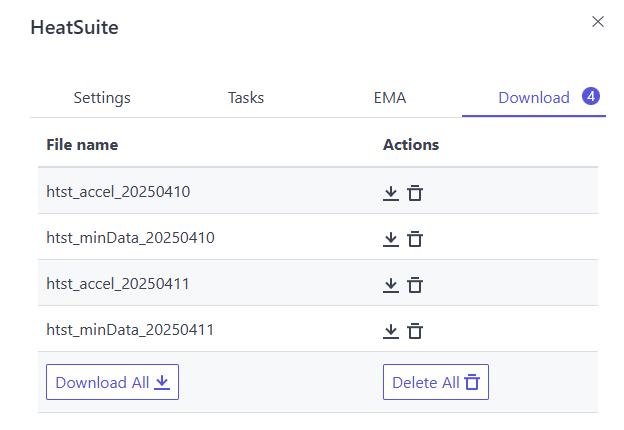Download the htst_accel_20250410 file
Viewport: 624px width, 430px height.
click(x=391, y=193)
